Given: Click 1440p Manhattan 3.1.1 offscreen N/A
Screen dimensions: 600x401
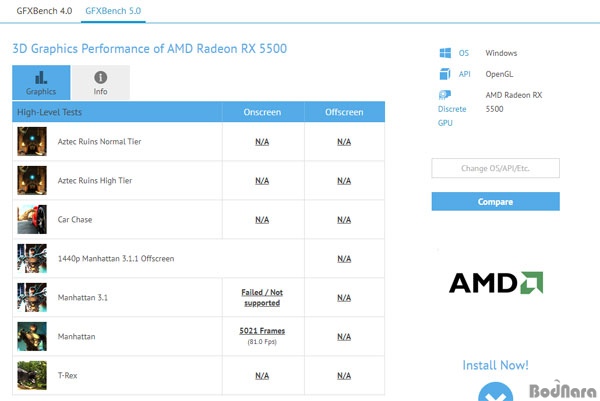Looking at the screenshot, I should pos(344,259).
